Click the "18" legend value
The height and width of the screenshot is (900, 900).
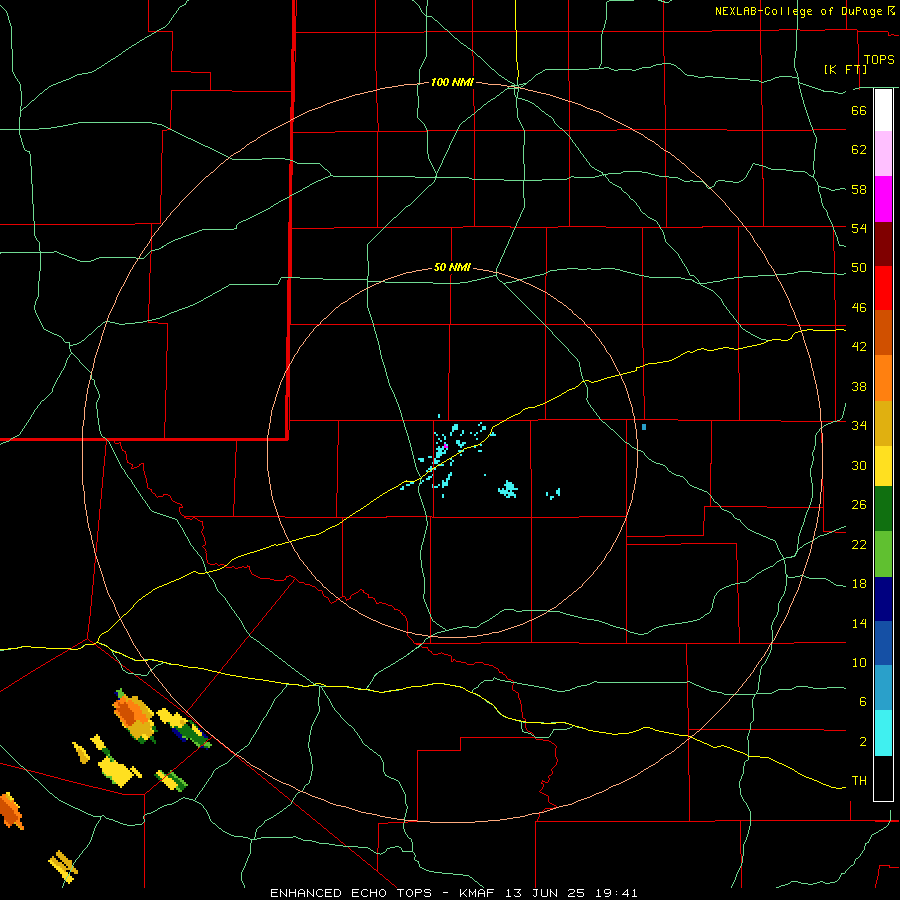tap(859, 584)
